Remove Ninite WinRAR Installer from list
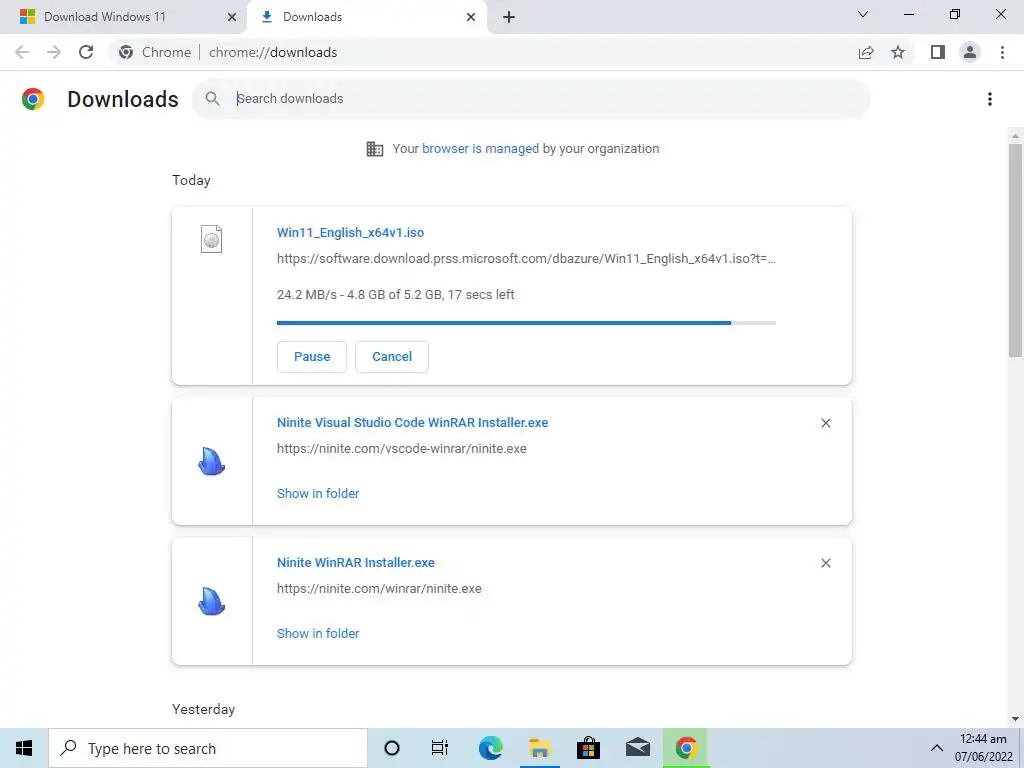Viewport: 1024px width, 768px height. [825, 563]
